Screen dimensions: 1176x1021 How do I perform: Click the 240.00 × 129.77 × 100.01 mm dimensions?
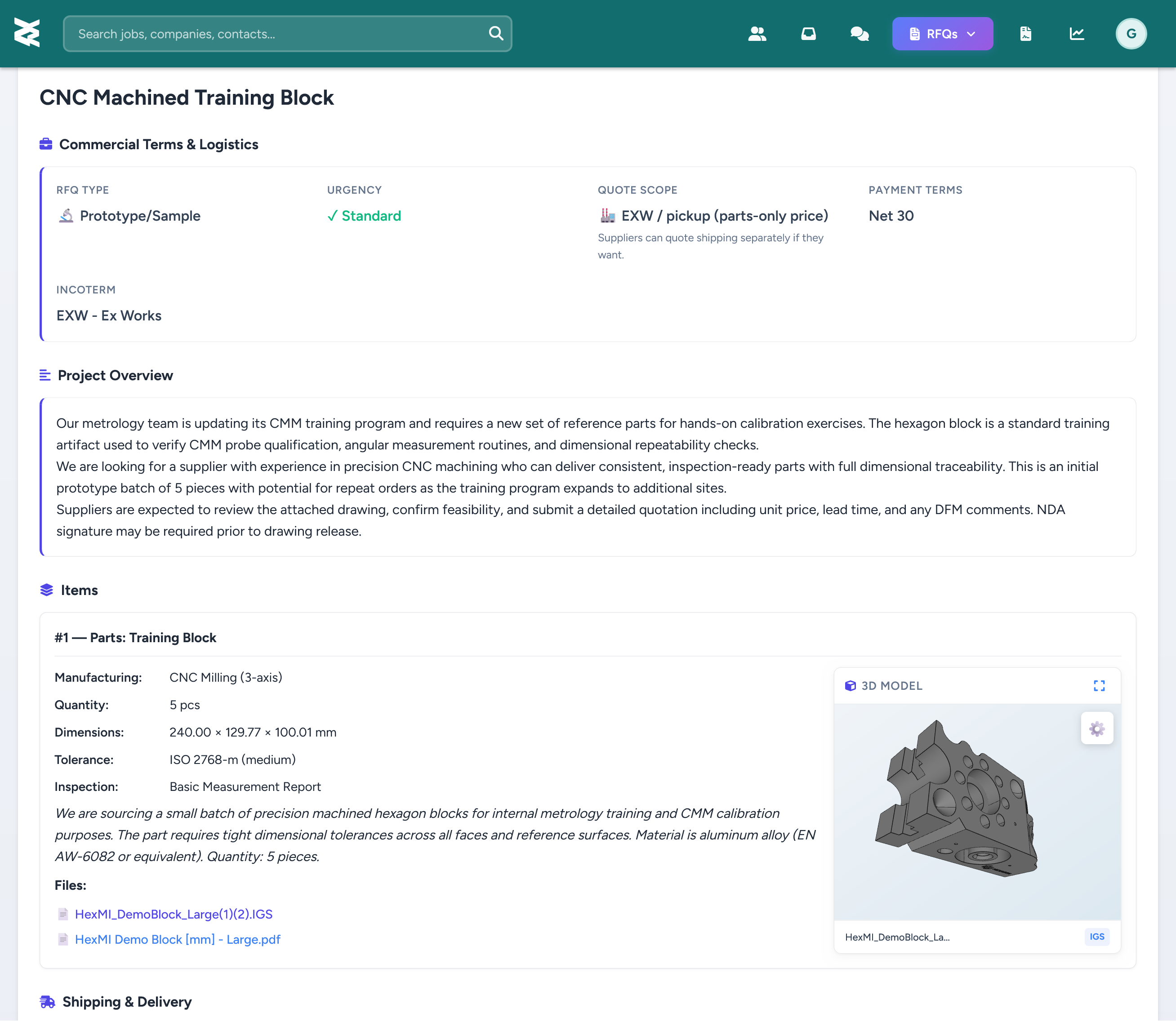[x=253, y=732]
